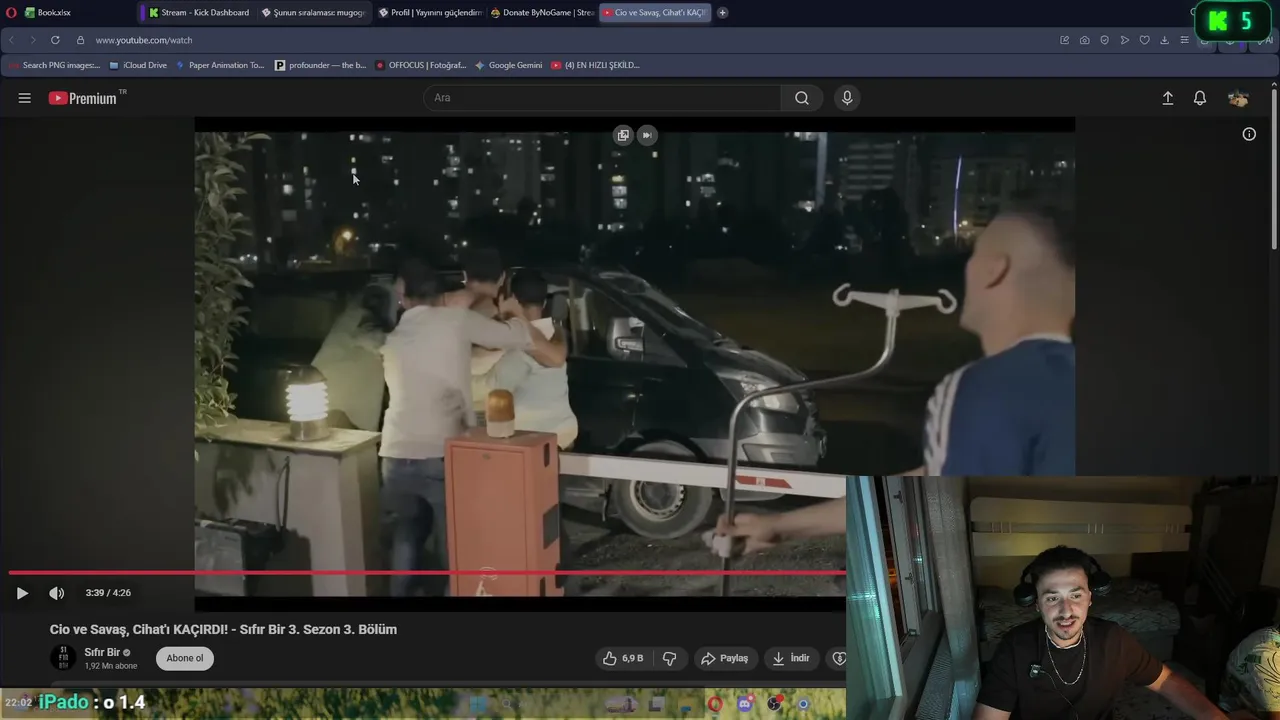Show video info card icon
Screen dimensions: 1280x720
coord(1249,134)
